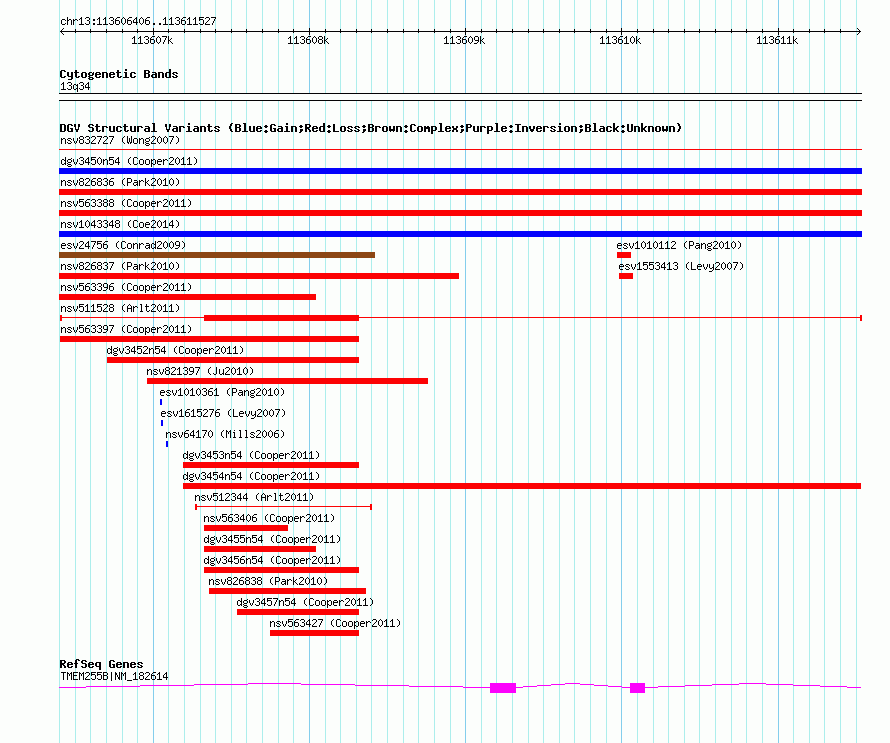Select the tiny blue esv1010361 (Pang2010) marker
This screenshot has height=743, width=890.
click(161, 402)
